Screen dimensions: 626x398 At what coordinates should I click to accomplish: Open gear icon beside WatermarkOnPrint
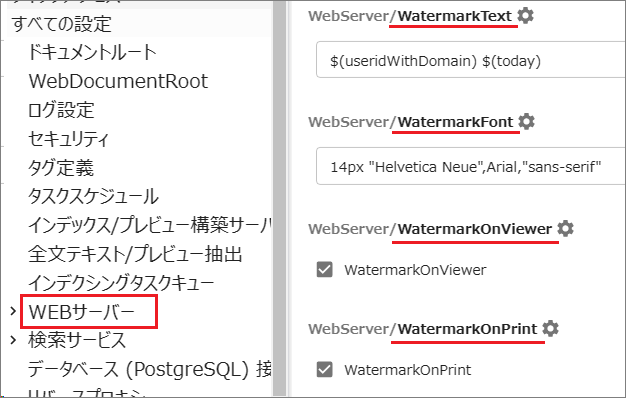[x=551, y=329]
